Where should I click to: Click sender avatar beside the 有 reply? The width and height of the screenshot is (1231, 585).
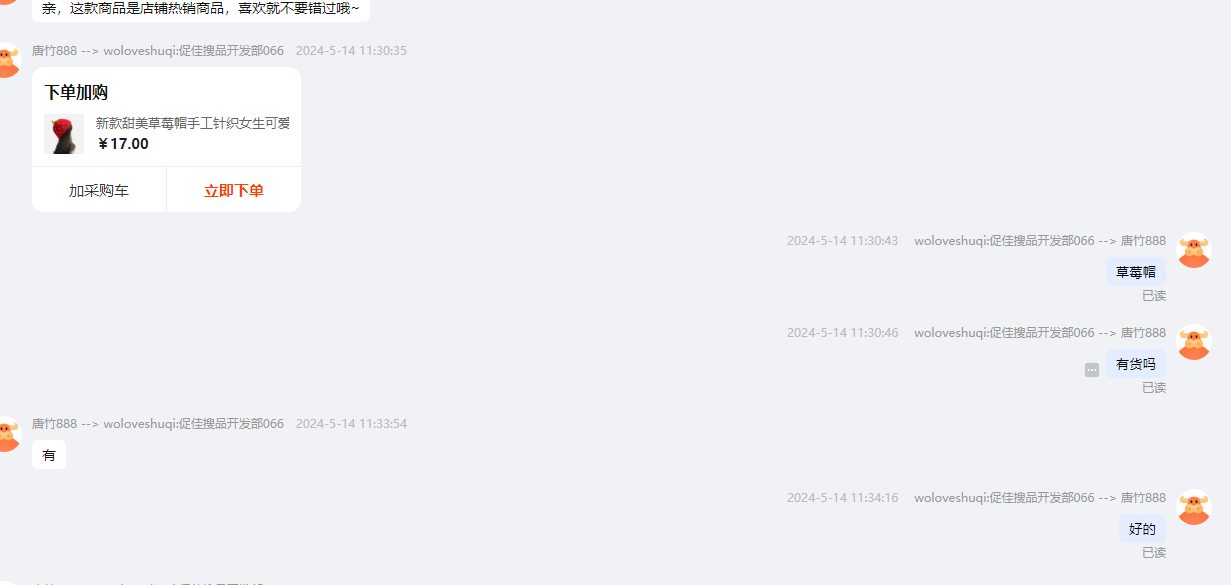click(8, 434)
